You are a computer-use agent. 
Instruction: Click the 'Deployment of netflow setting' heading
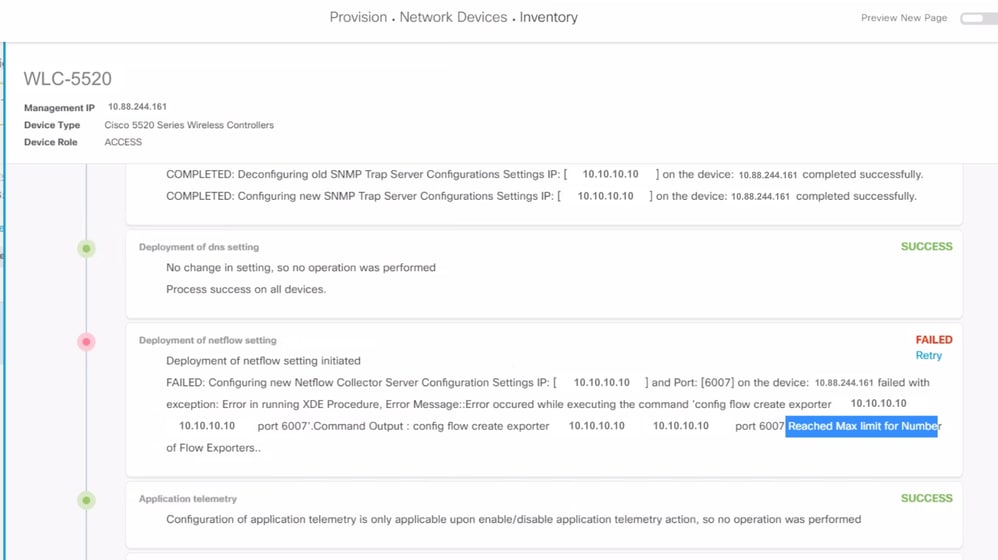[x=208, y=340]
